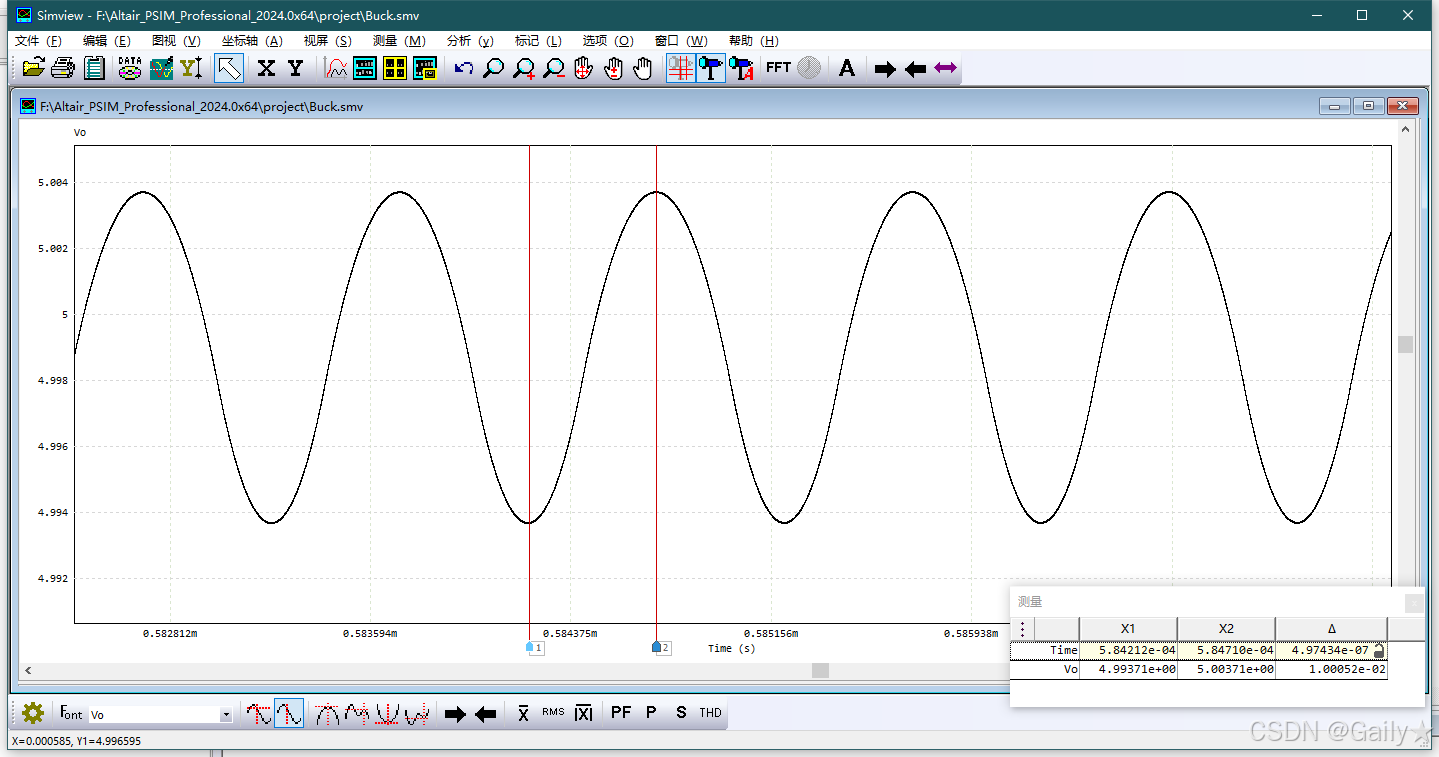Toggle the blue spotlight T marker tool
The width and height of the screenshot is (1439, 757).
click(711, 68)
